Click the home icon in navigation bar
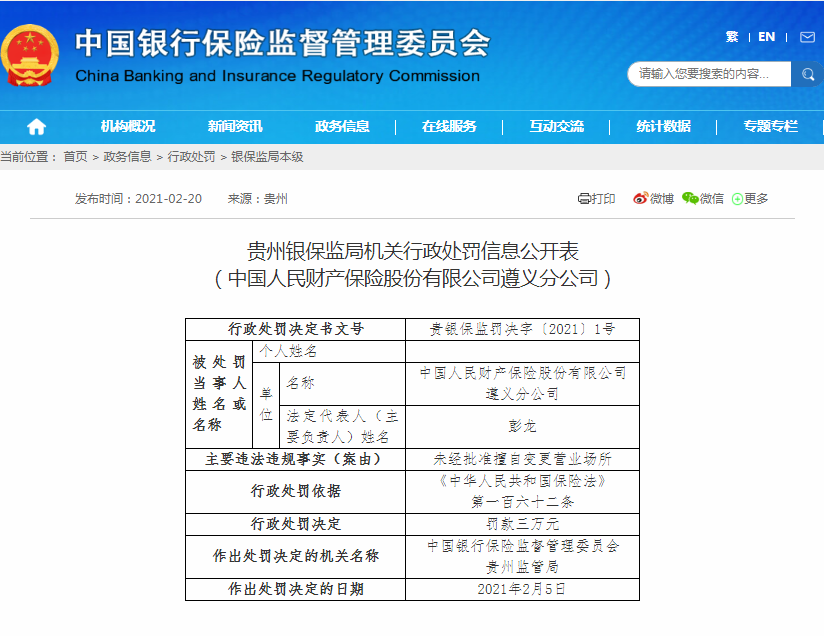This screenshot has height=636, width=824. (36, 127)
